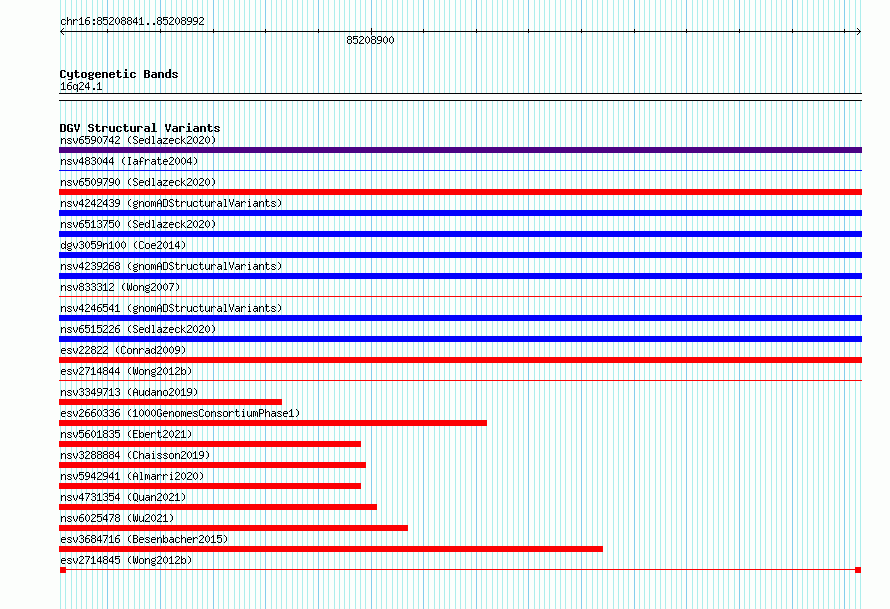Click nsv6509790 (Sedlazeck2020) label
890x609 pixels.
click(138, 182)
